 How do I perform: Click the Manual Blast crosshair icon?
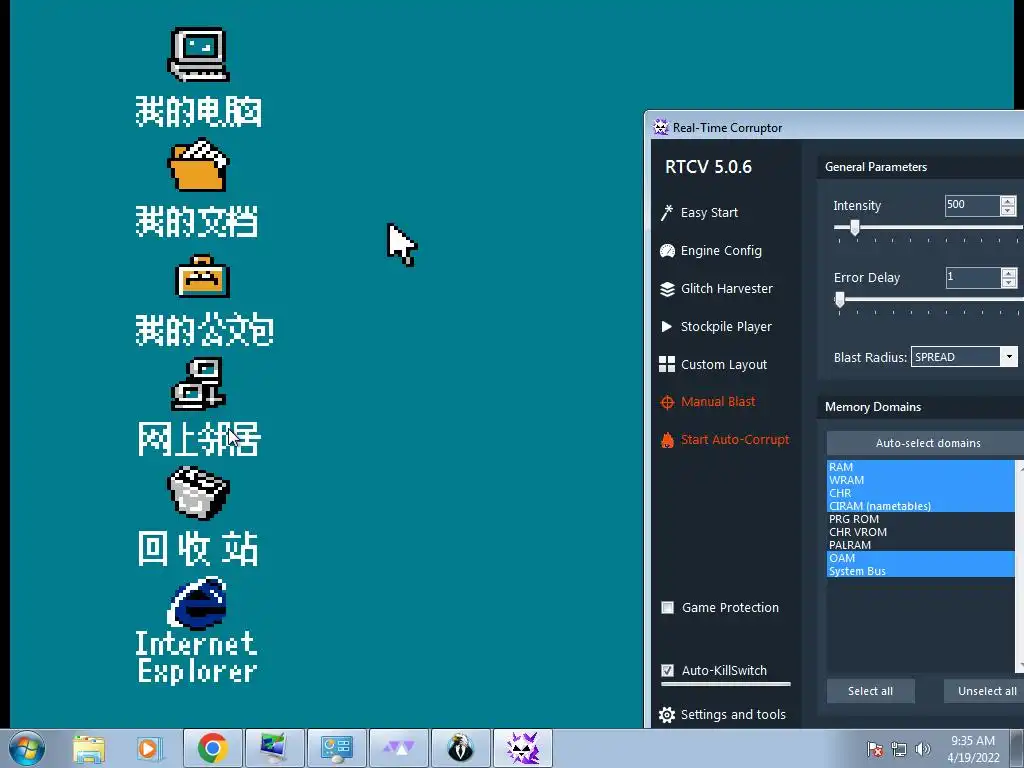667,402
